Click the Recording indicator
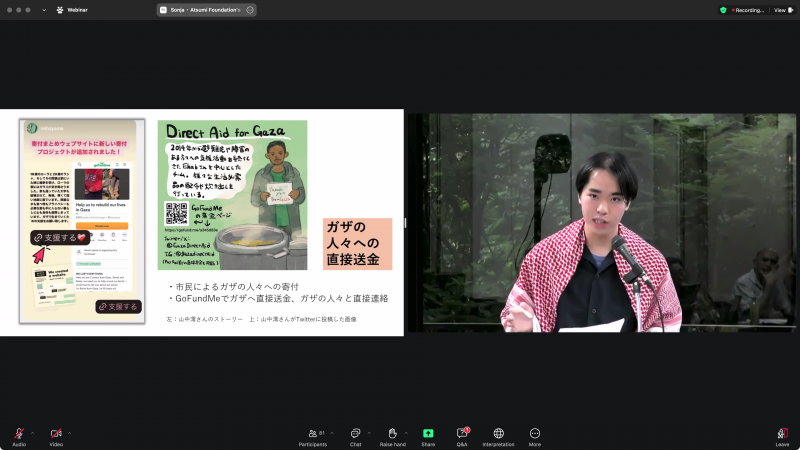The width and height of the screenshot is (800, 450). [x=748, y=10]
